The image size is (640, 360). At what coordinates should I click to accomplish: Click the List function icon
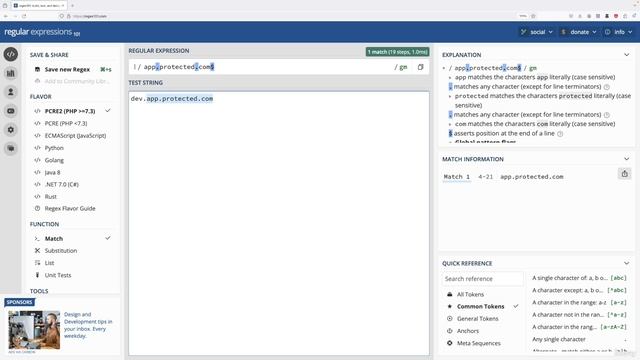37,263
